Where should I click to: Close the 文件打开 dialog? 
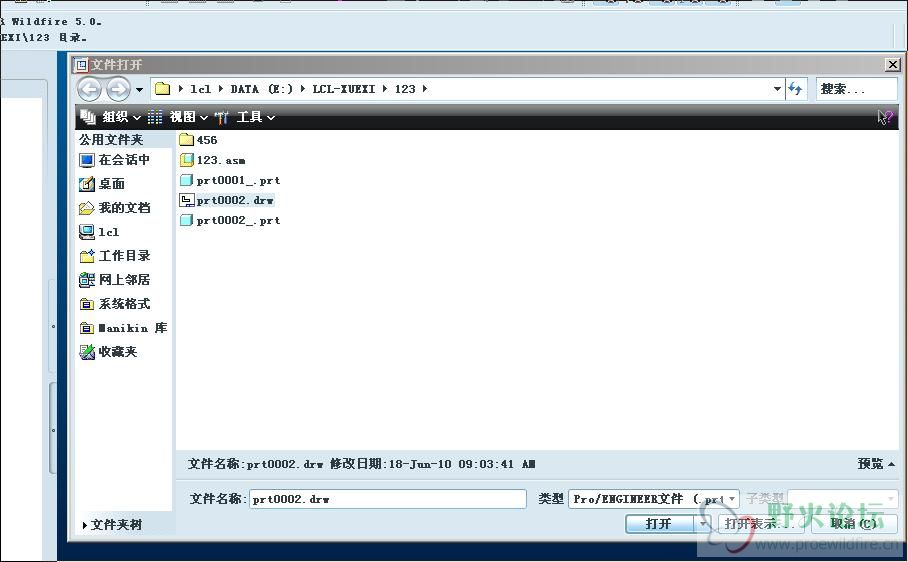click(893, 65)
